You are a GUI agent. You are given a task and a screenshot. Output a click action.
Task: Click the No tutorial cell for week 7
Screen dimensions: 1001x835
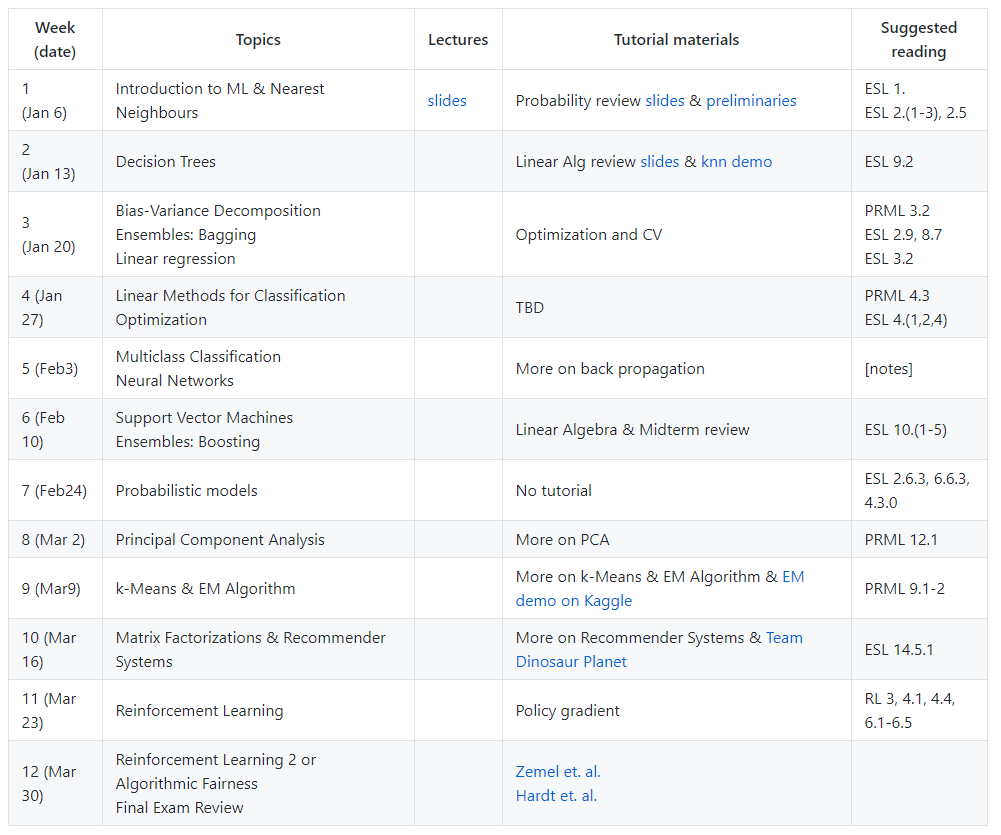pos(554,491)
